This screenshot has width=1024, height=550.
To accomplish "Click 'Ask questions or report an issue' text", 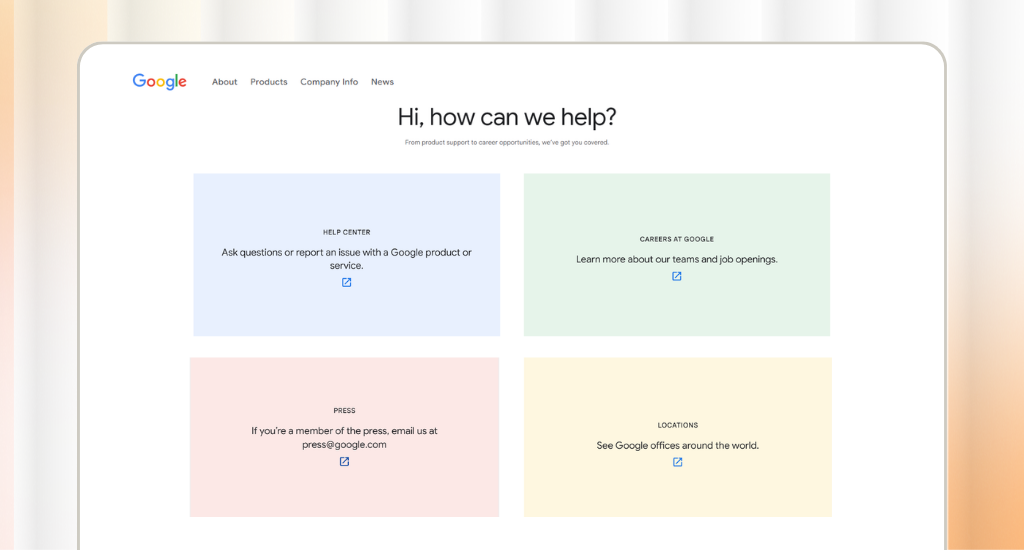I will point(346,259).
